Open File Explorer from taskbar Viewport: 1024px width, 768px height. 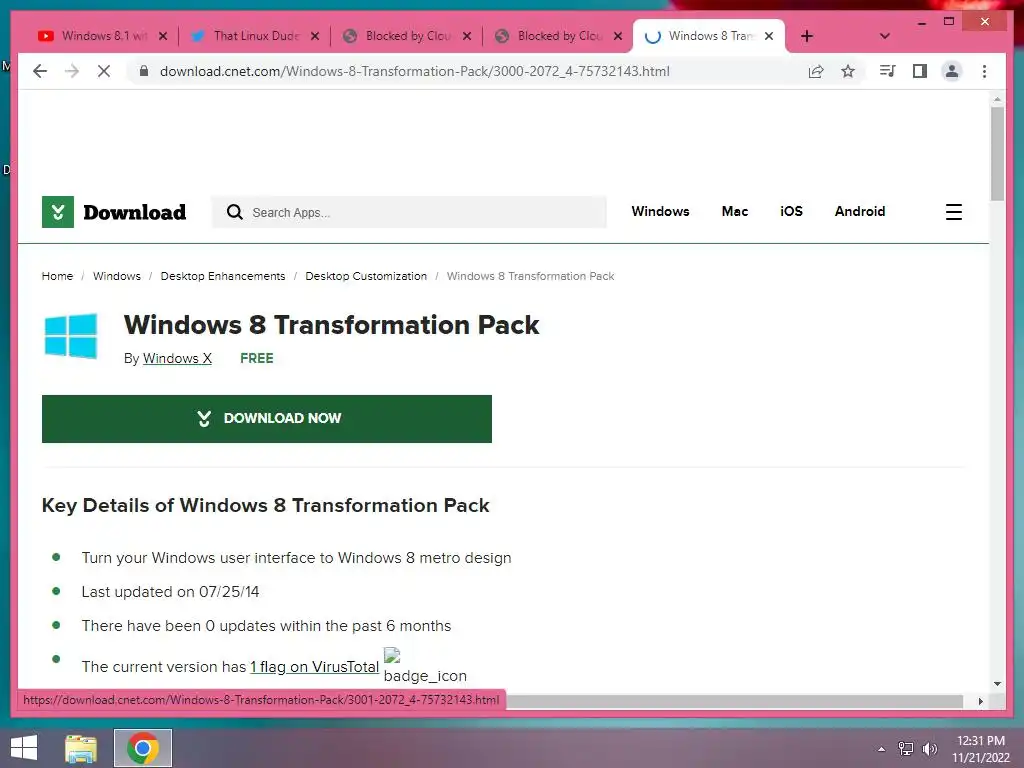pyautogui.click(x=81, y=748)
